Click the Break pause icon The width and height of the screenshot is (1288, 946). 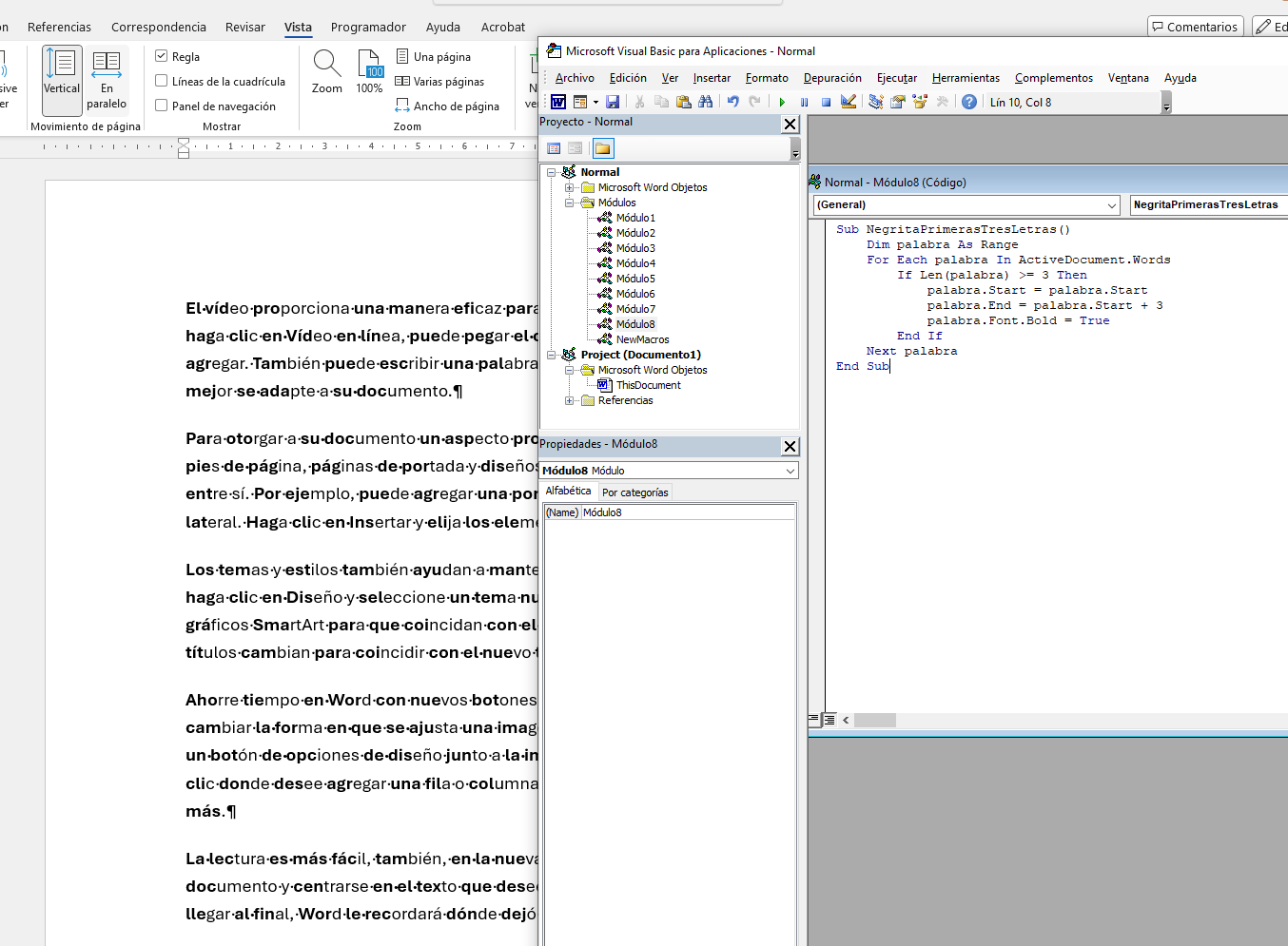[804, 102]
